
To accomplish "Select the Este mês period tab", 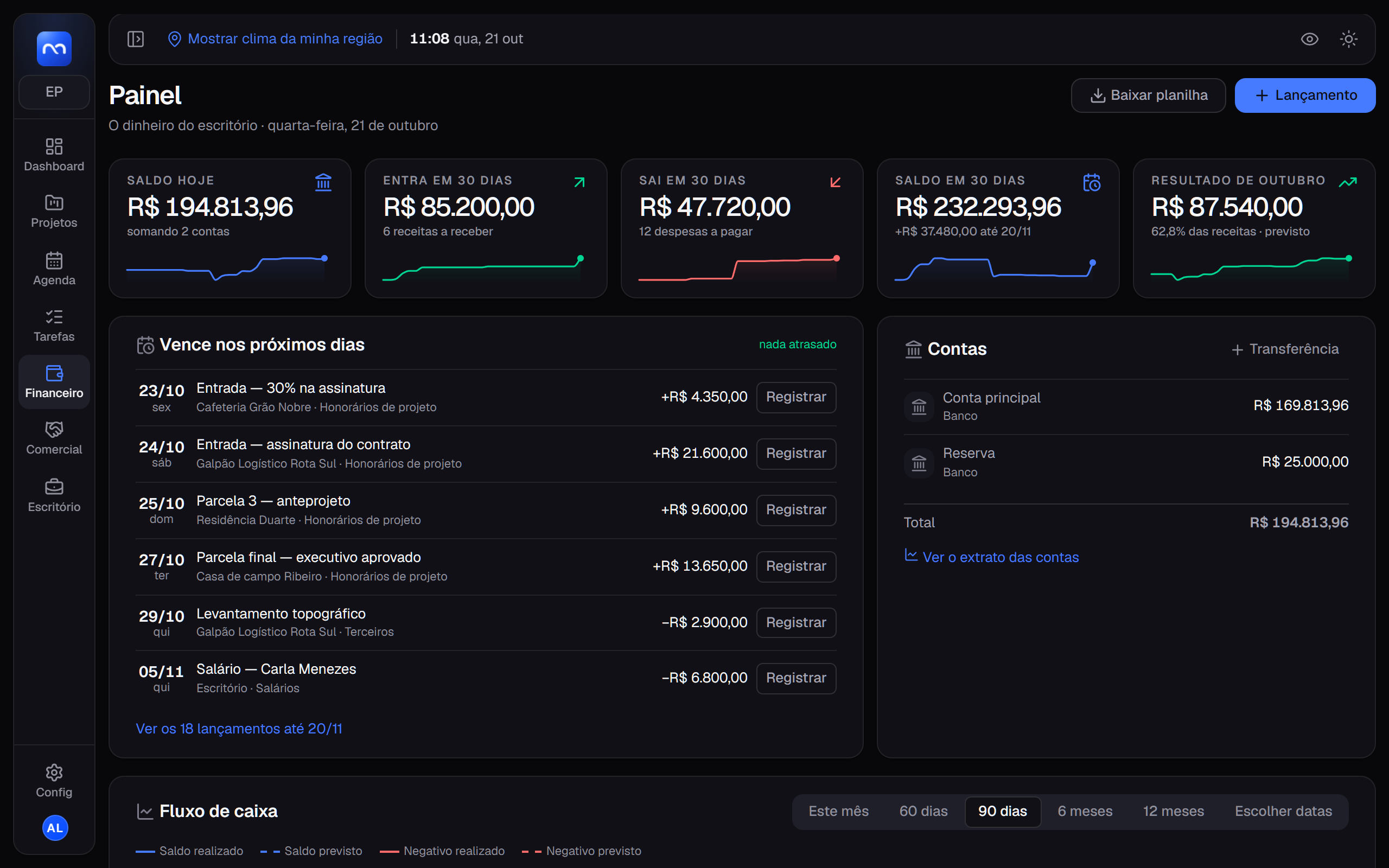I will coord(838,811).
